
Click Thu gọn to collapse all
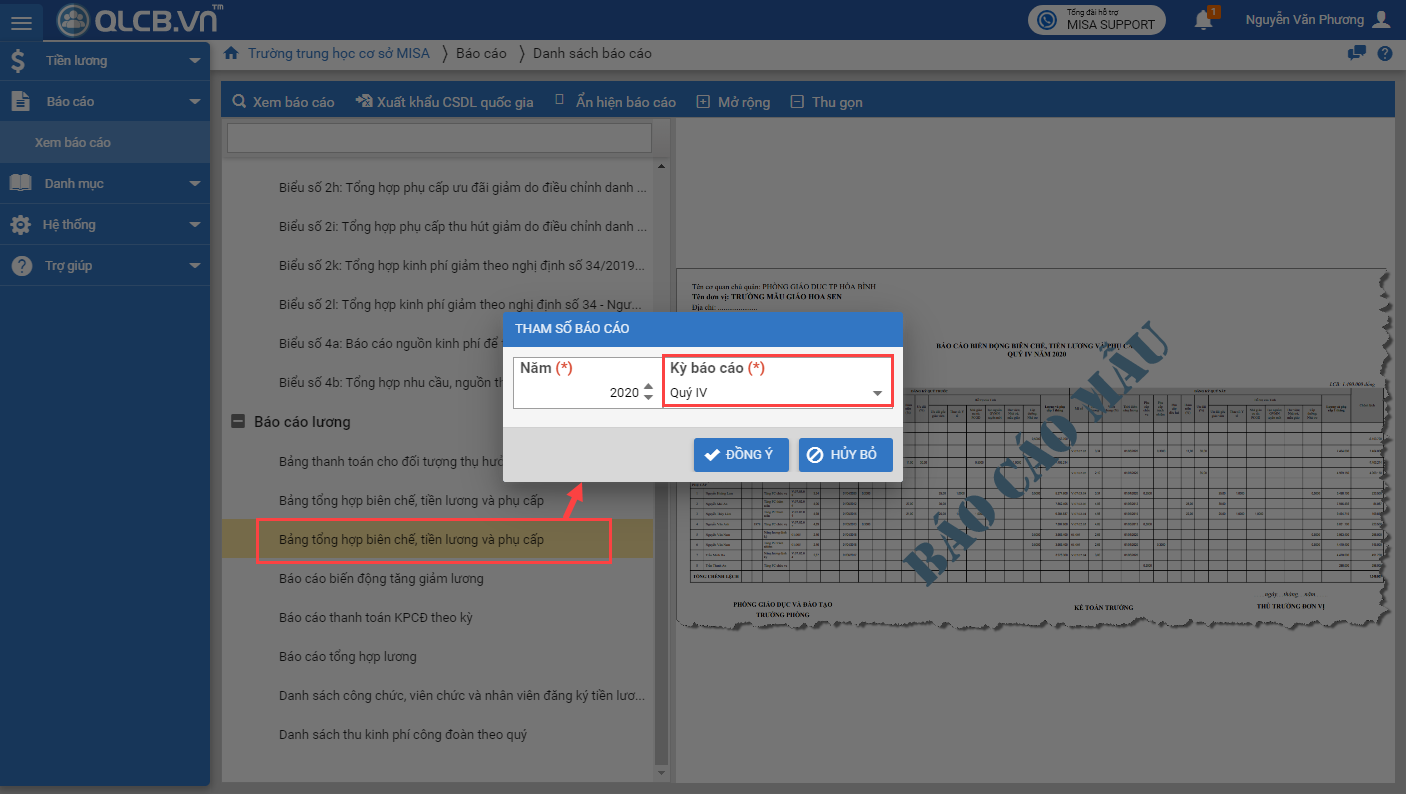tap(826, 102)
